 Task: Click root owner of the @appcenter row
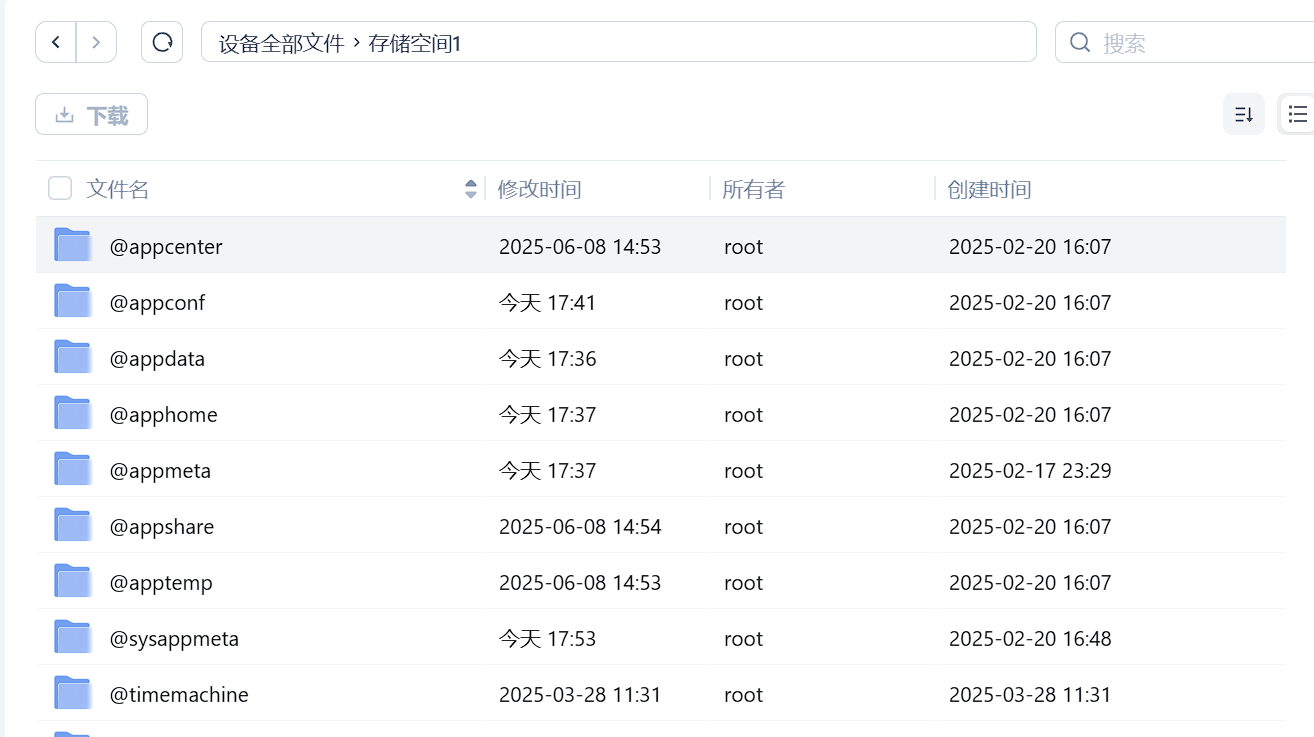(x=743, y=246)
